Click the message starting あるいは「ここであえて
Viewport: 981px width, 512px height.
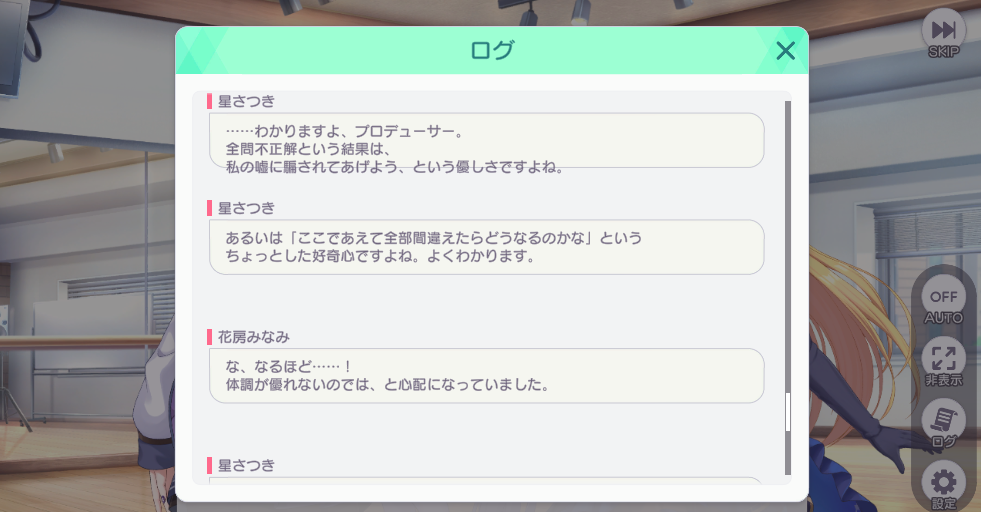pyautogui.click(x=487, y=247)
